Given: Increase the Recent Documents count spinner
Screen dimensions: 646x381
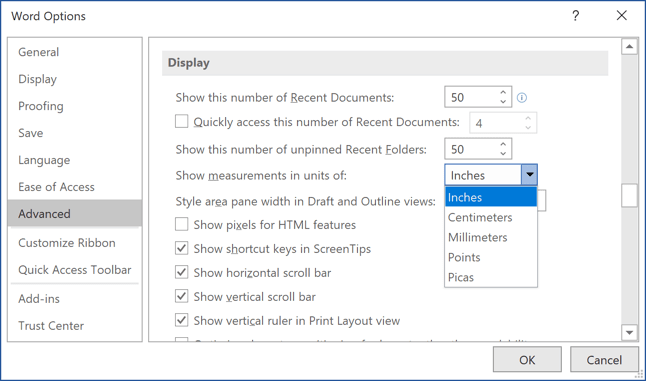Looking at the screenshot, I should click(x=503, y=92).
